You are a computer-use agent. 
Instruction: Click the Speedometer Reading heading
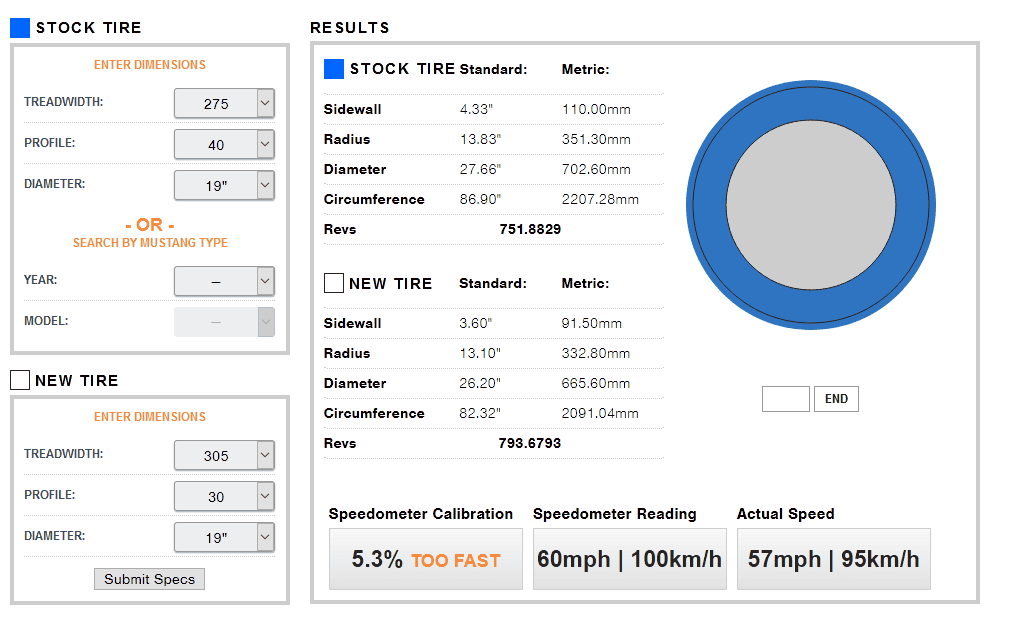tap(614, 514)
